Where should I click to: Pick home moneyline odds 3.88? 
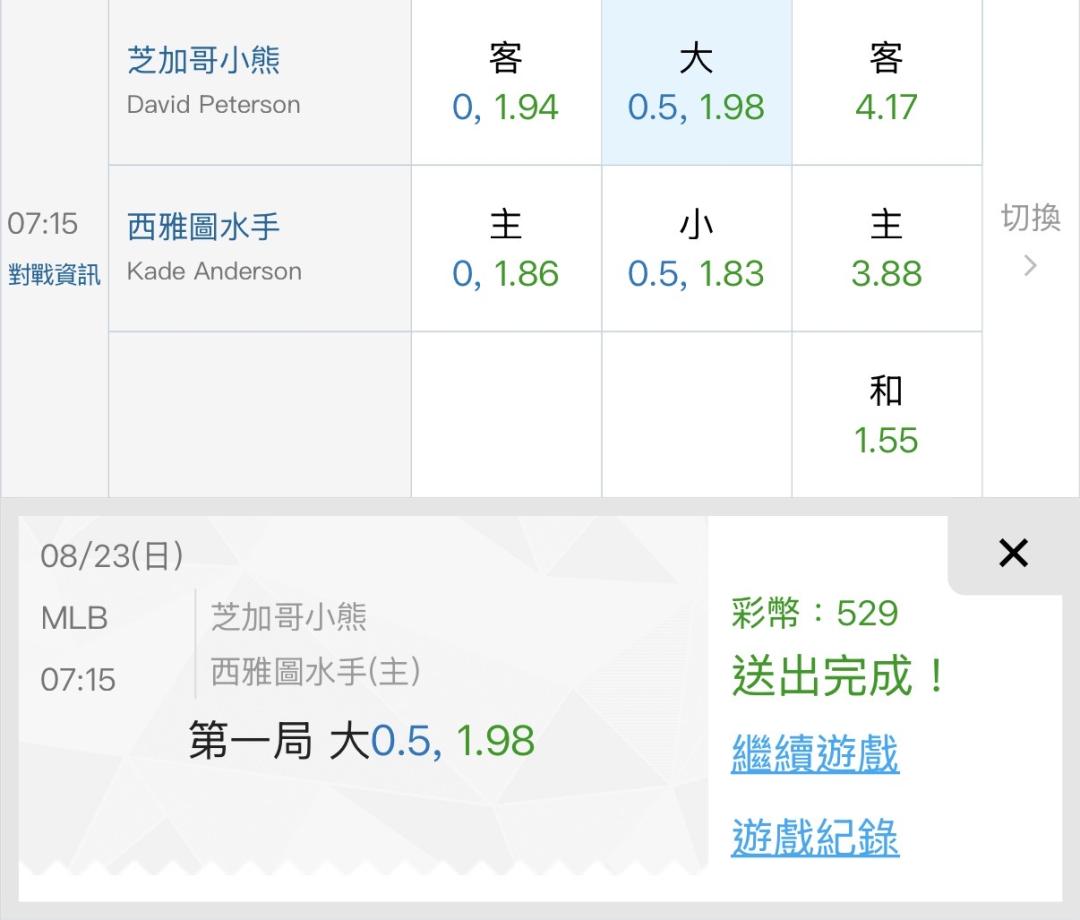886,249
